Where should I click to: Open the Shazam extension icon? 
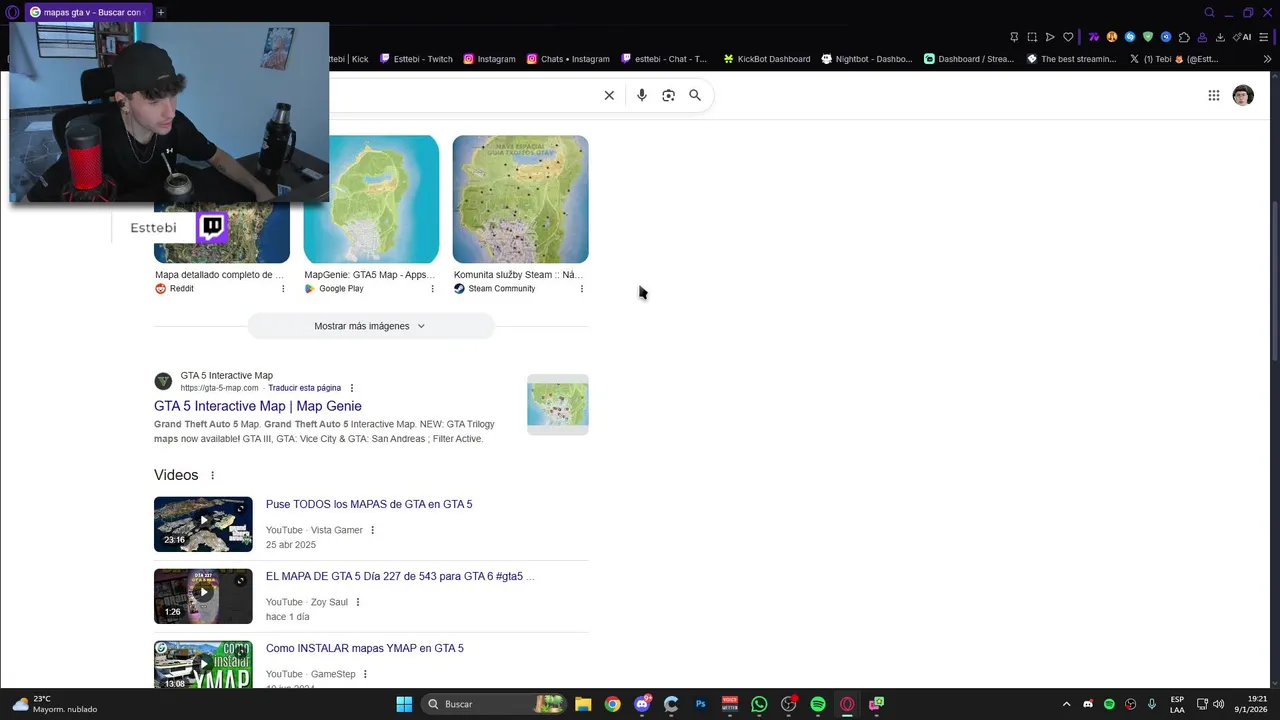[1130, 37]
